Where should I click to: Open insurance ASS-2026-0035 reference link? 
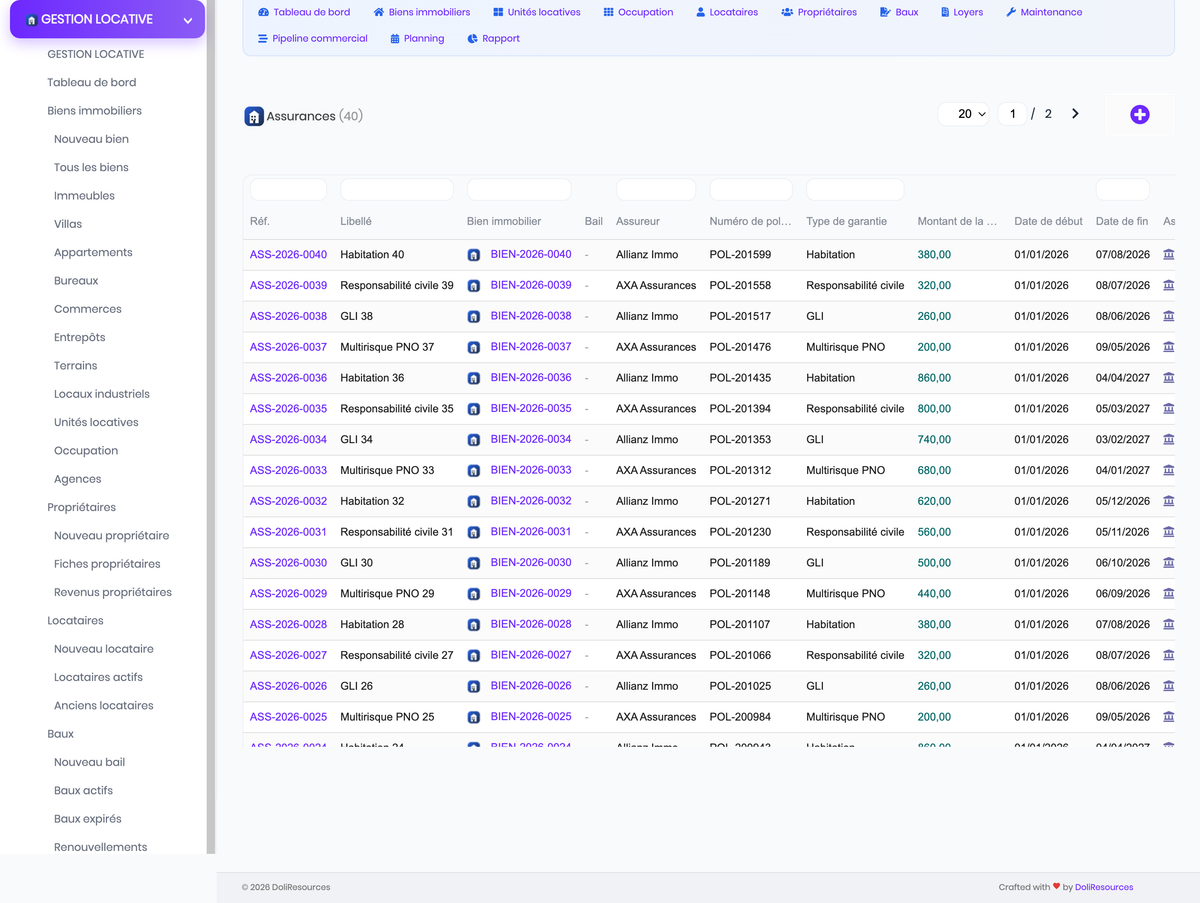pos(288,409)
